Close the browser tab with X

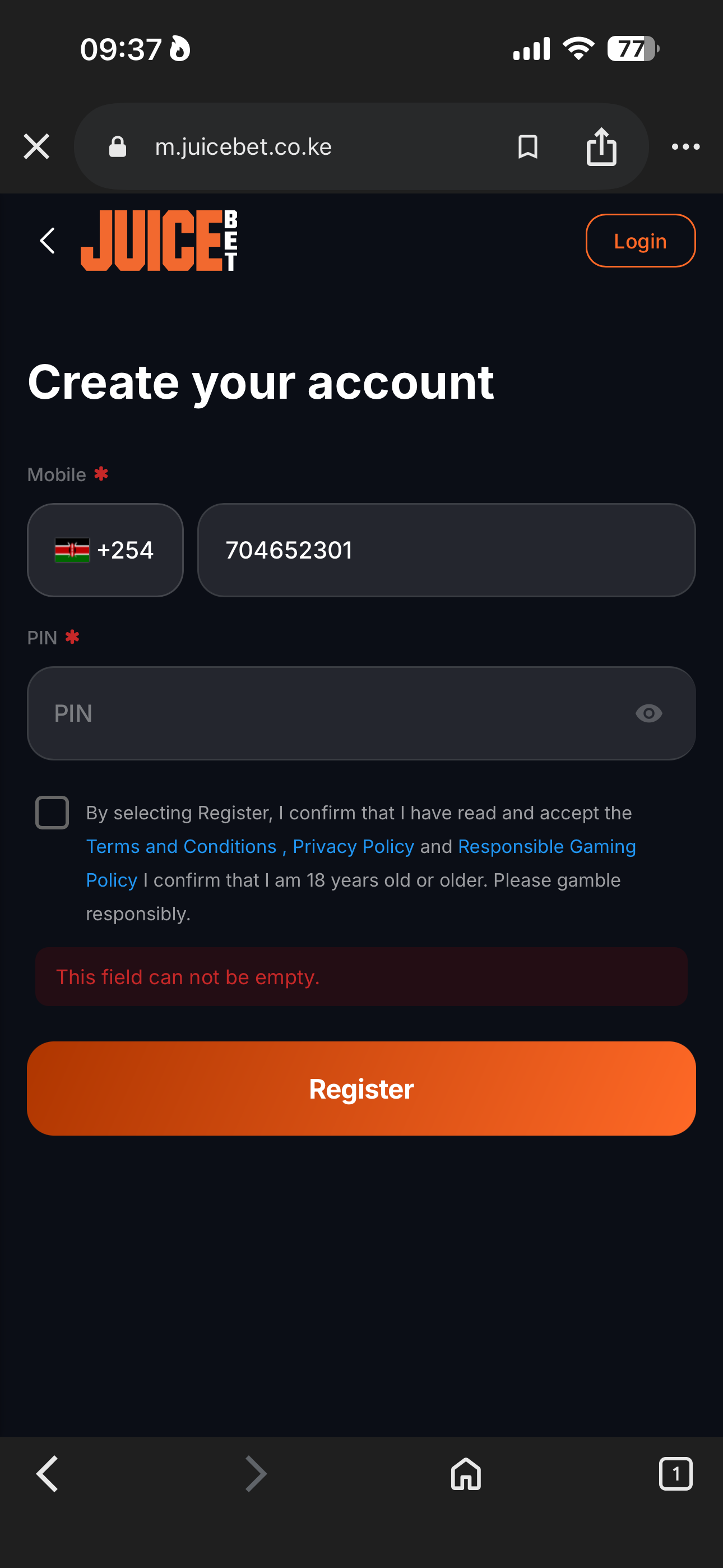point(36,147)
